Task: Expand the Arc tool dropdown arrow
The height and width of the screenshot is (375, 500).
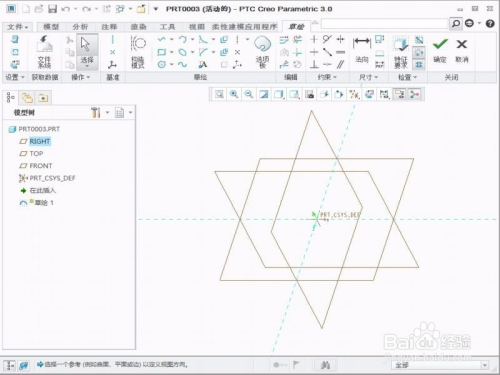Action: click(x=192, y=40)
